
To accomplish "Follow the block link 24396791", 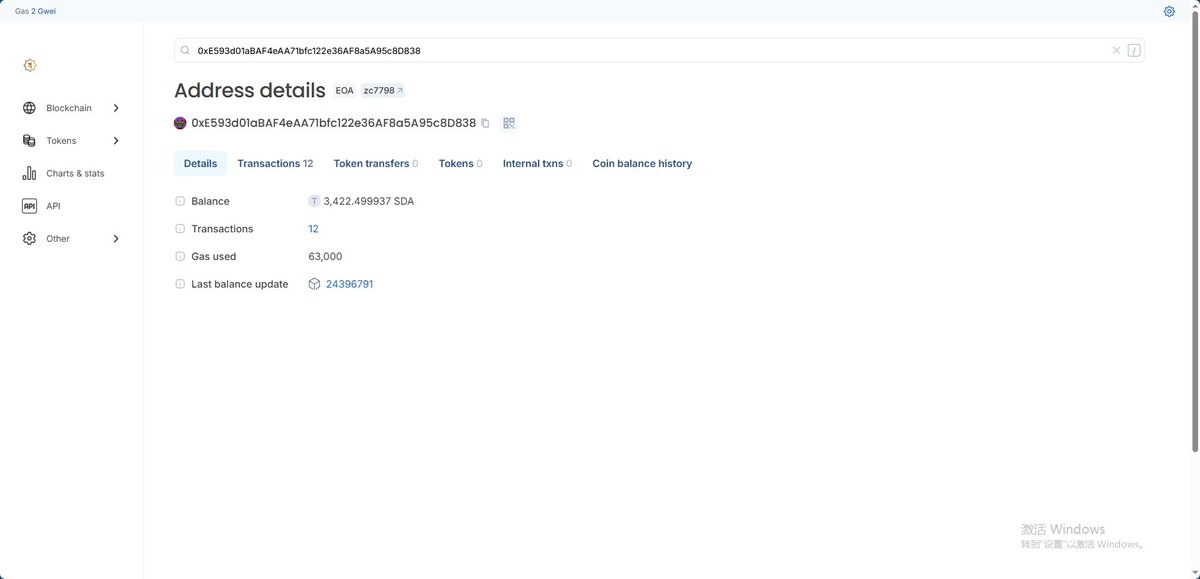I will (349, 283).
